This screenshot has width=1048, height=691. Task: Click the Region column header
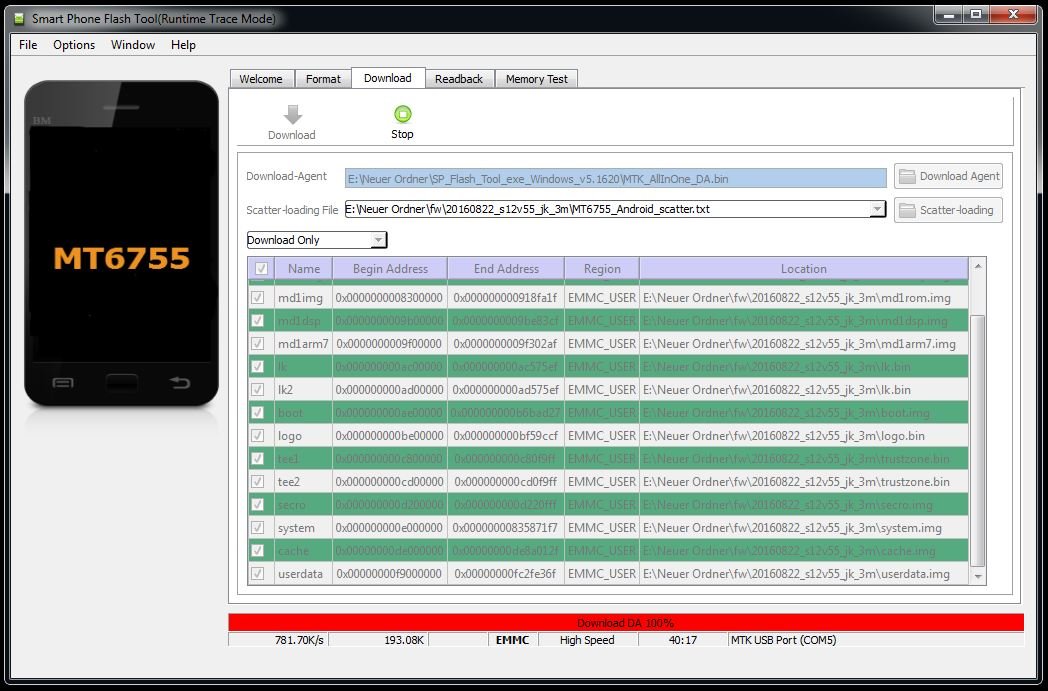602,269
